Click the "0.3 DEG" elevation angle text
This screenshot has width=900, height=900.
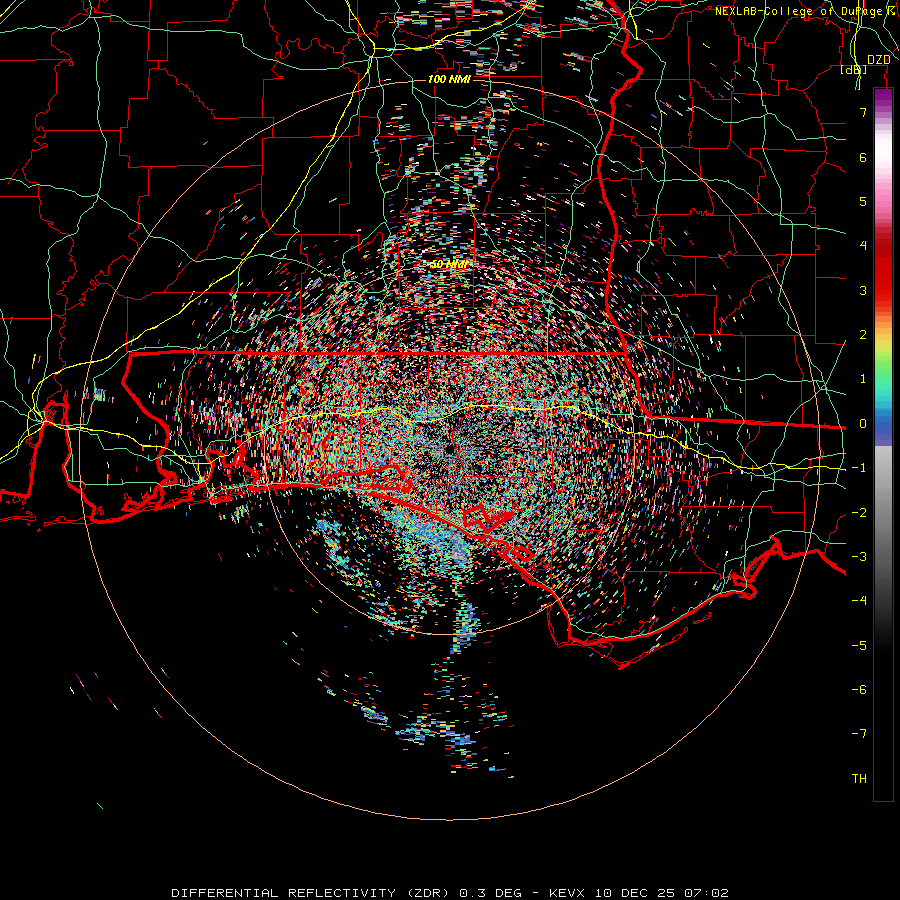(x=490, y=893)
